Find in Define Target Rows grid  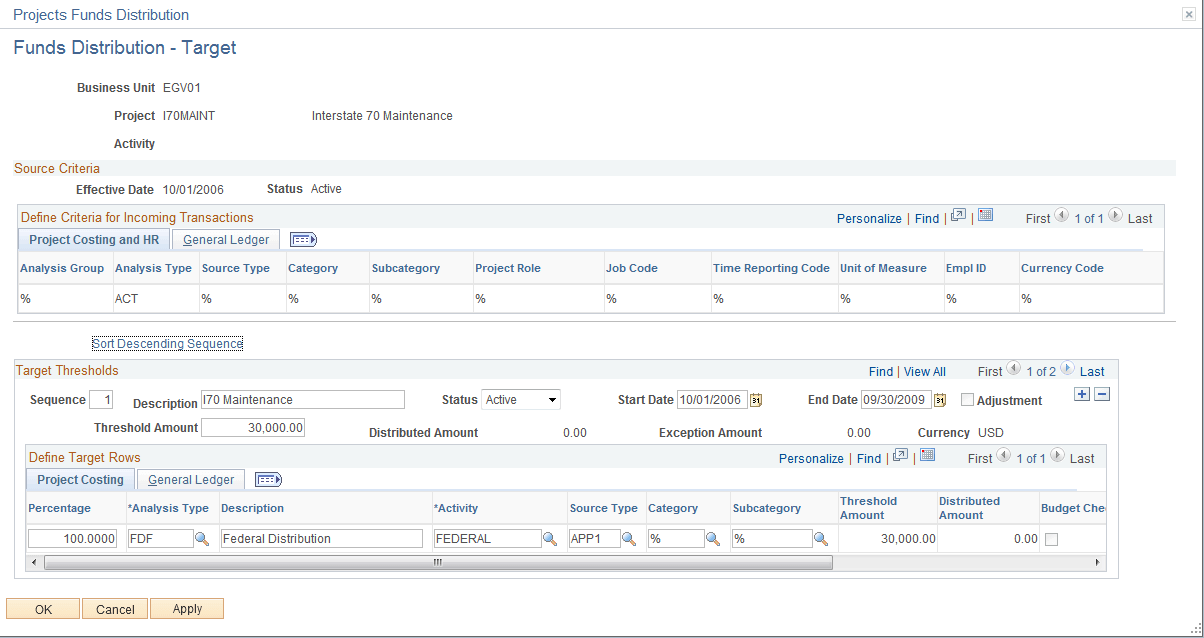click(869, 458)
